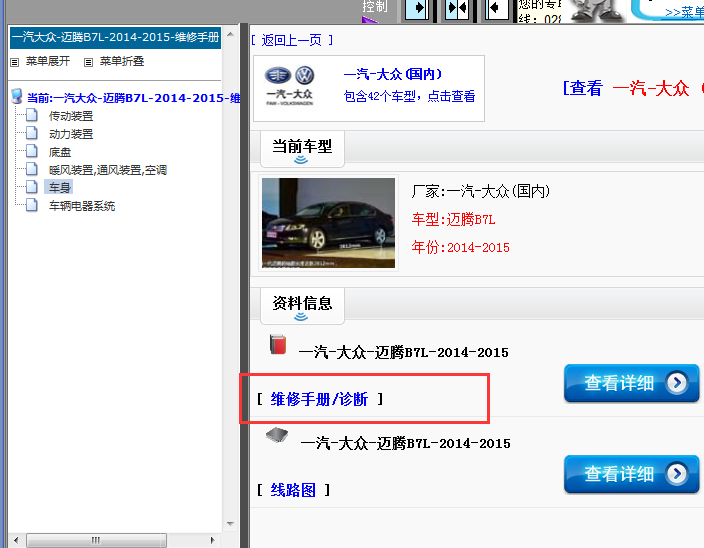Screen dimensions: 704x548
Task: Select the highlighted 车身 tree item
Action: pyautogui.click(x=59, y=188)
